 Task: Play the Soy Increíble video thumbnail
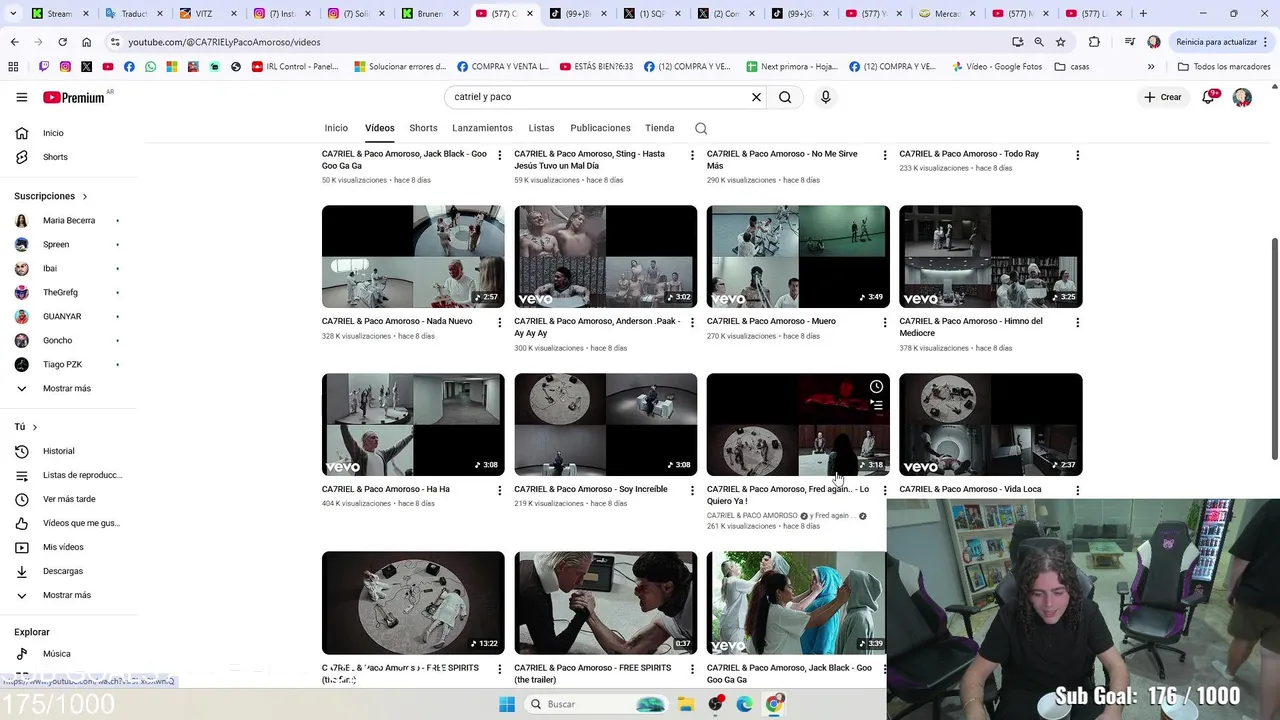(x=606, y=424)
